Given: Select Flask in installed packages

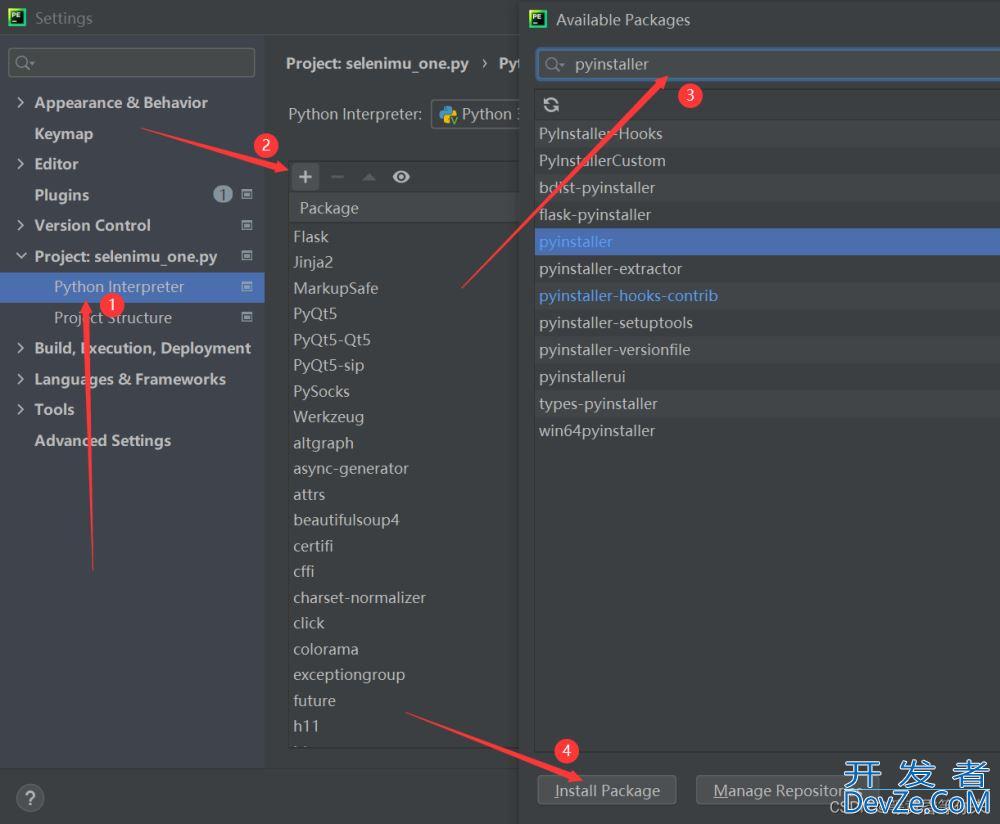Looking at the screenshot, I should pyautogui.click(x=403, y=237).
